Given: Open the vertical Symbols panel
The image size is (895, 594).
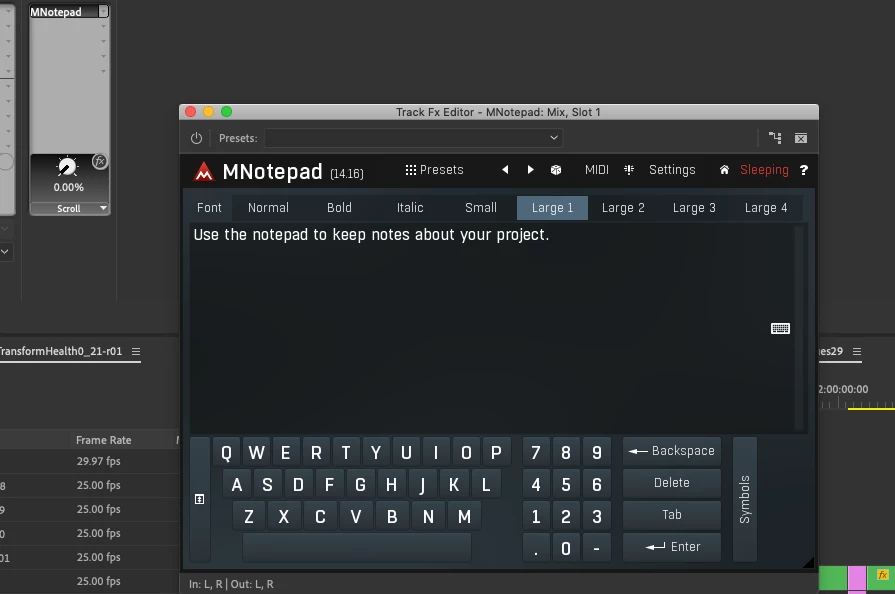Looking at the screenshot, I should pos(745,499).
